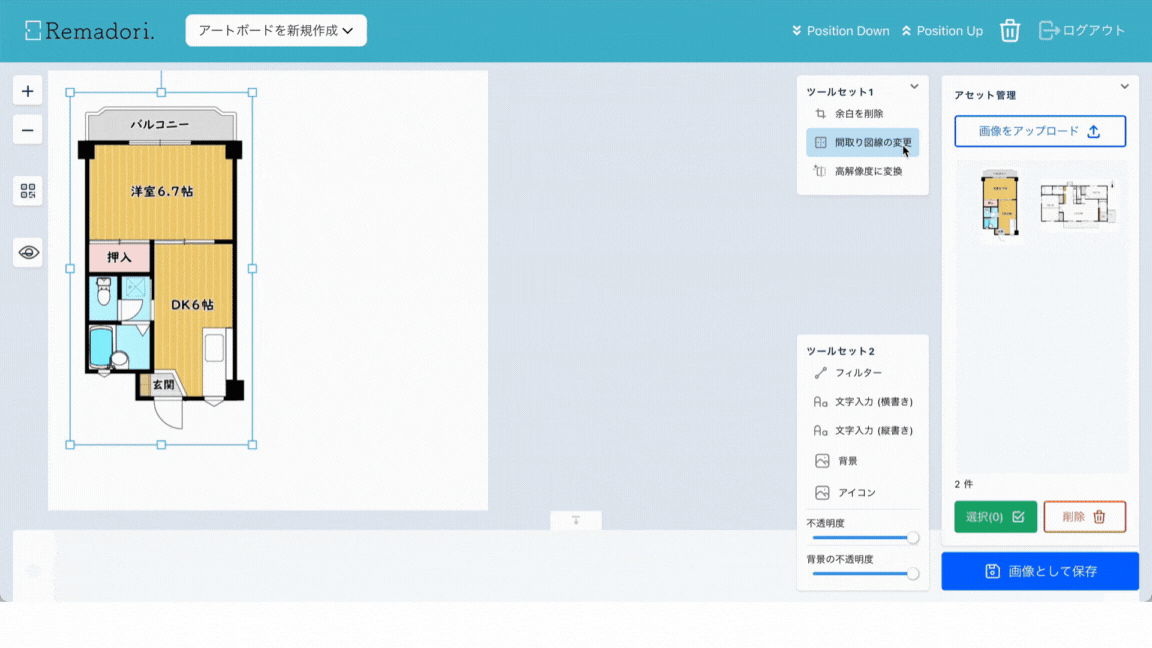Click the 画像をアップロード button
The height and width of the screenshot is (648, 1152).
tap(1040, 131)
